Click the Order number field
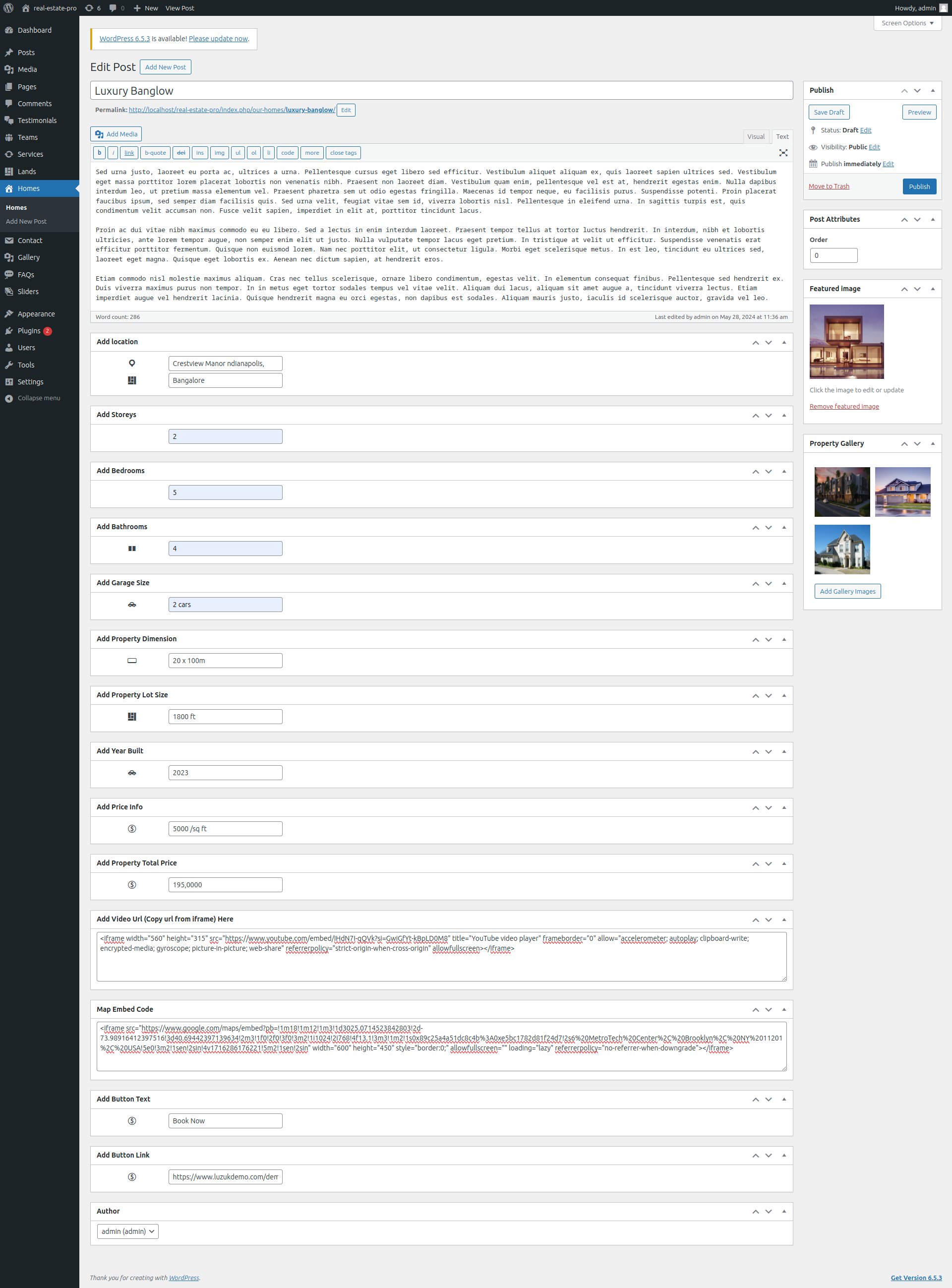This screenshot has width=952, height=1288. pos(833,256)
